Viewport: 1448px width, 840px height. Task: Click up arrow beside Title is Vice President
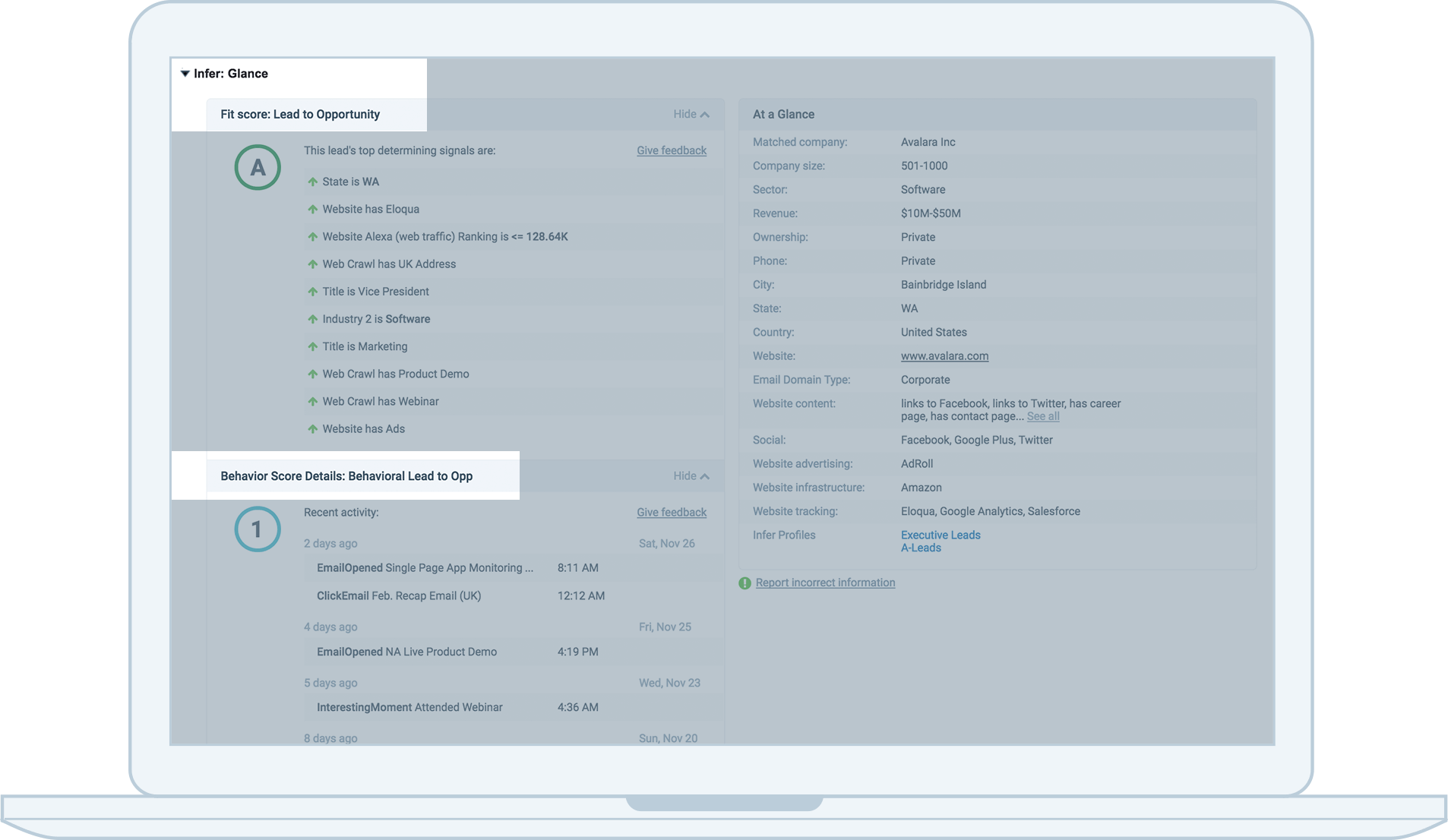[x=312, y=292]
